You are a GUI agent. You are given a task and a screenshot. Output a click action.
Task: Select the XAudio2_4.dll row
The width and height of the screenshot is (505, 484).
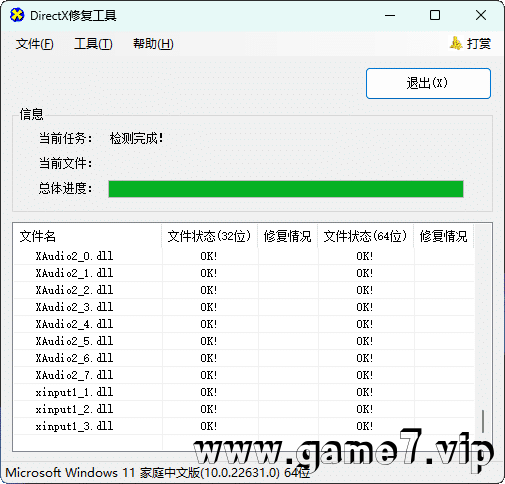tap(244, 324)
